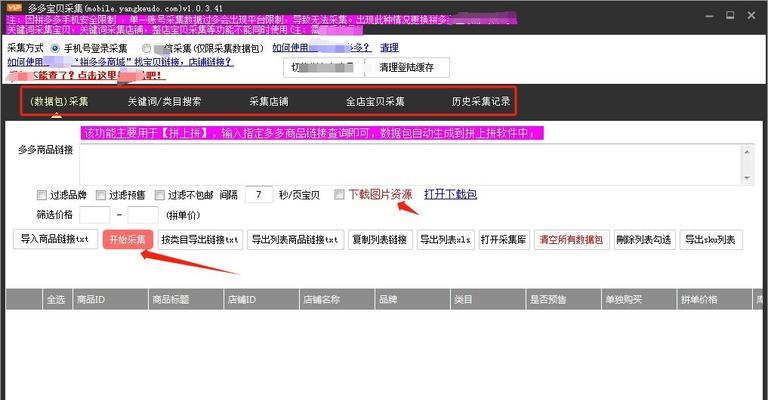Click the 品牌 column header
The height and width of the screenshot is (400, 768).
[x=412, y=299]
